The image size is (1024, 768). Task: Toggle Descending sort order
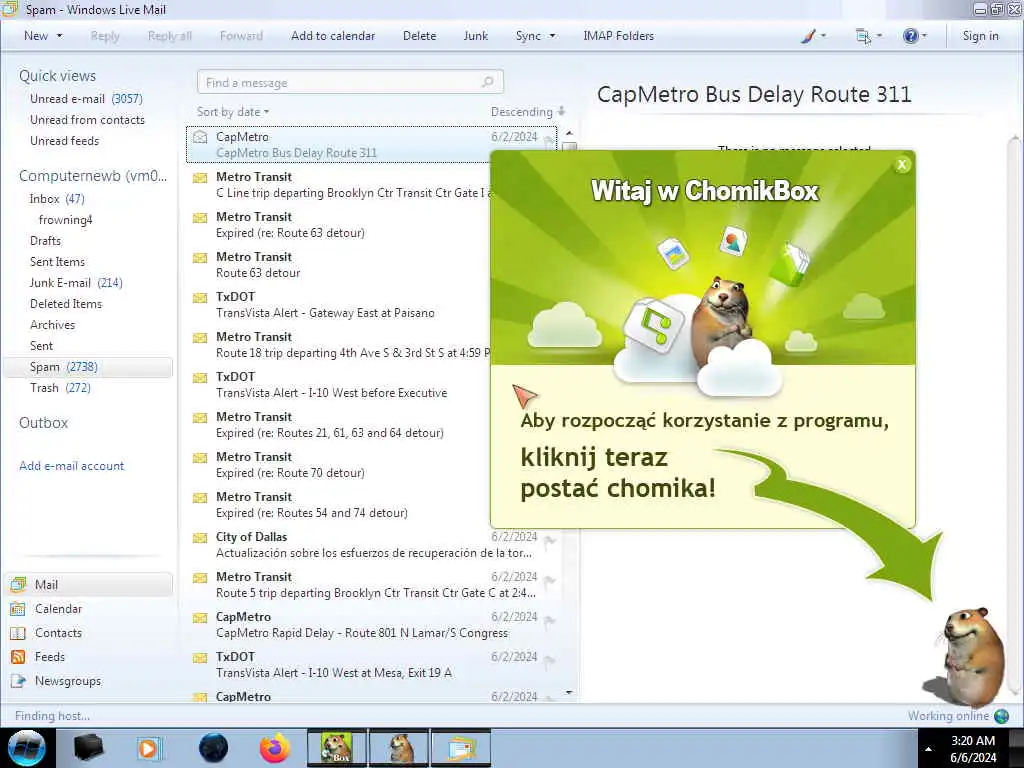[x=528, y=112]
